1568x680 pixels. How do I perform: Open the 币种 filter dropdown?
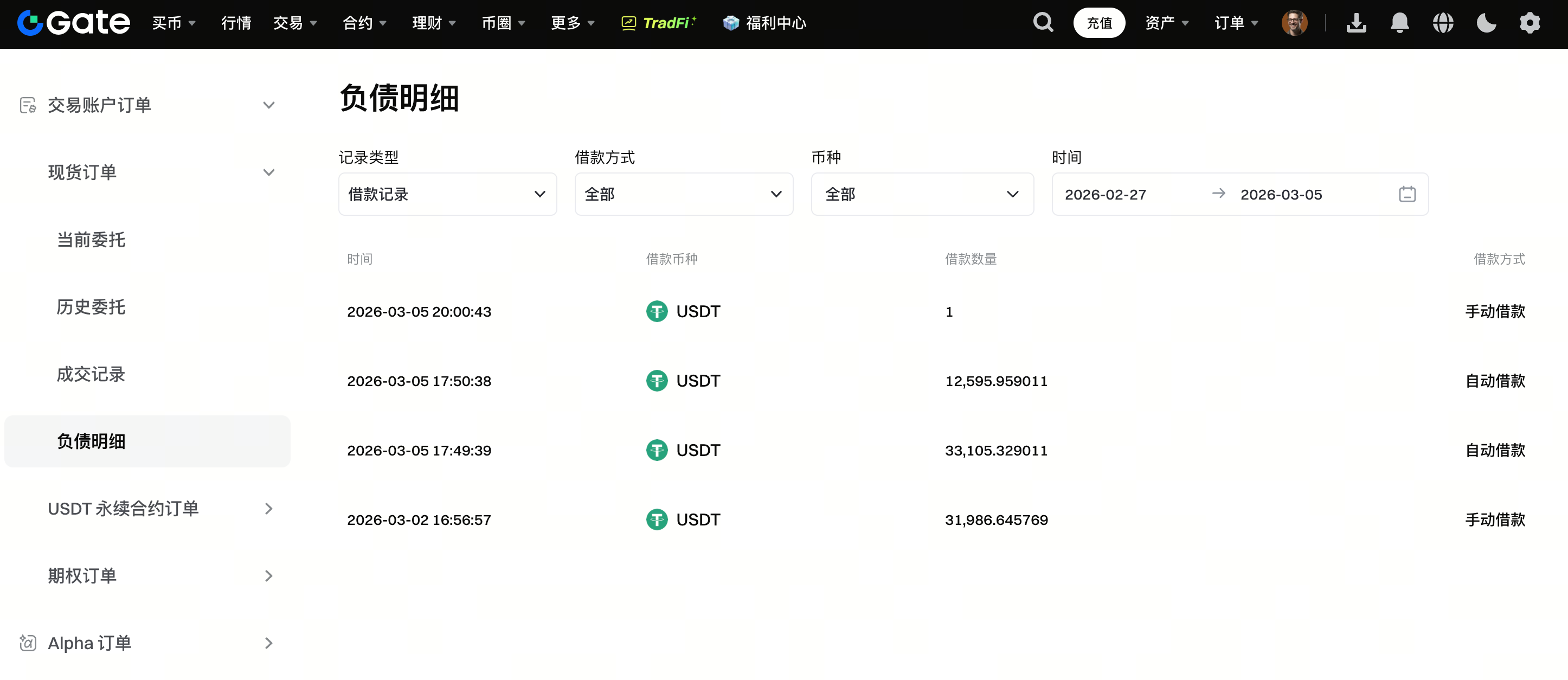pos(922,194)
